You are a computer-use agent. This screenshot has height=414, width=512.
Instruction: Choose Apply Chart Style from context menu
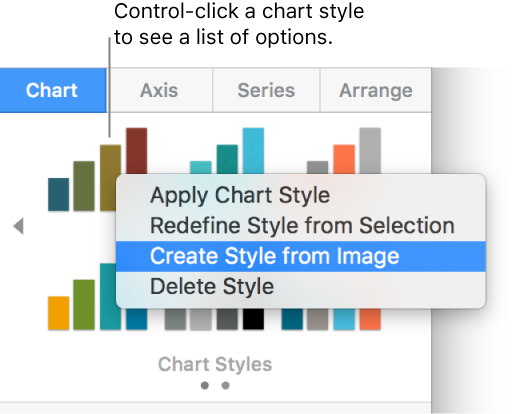click(301, 195)
